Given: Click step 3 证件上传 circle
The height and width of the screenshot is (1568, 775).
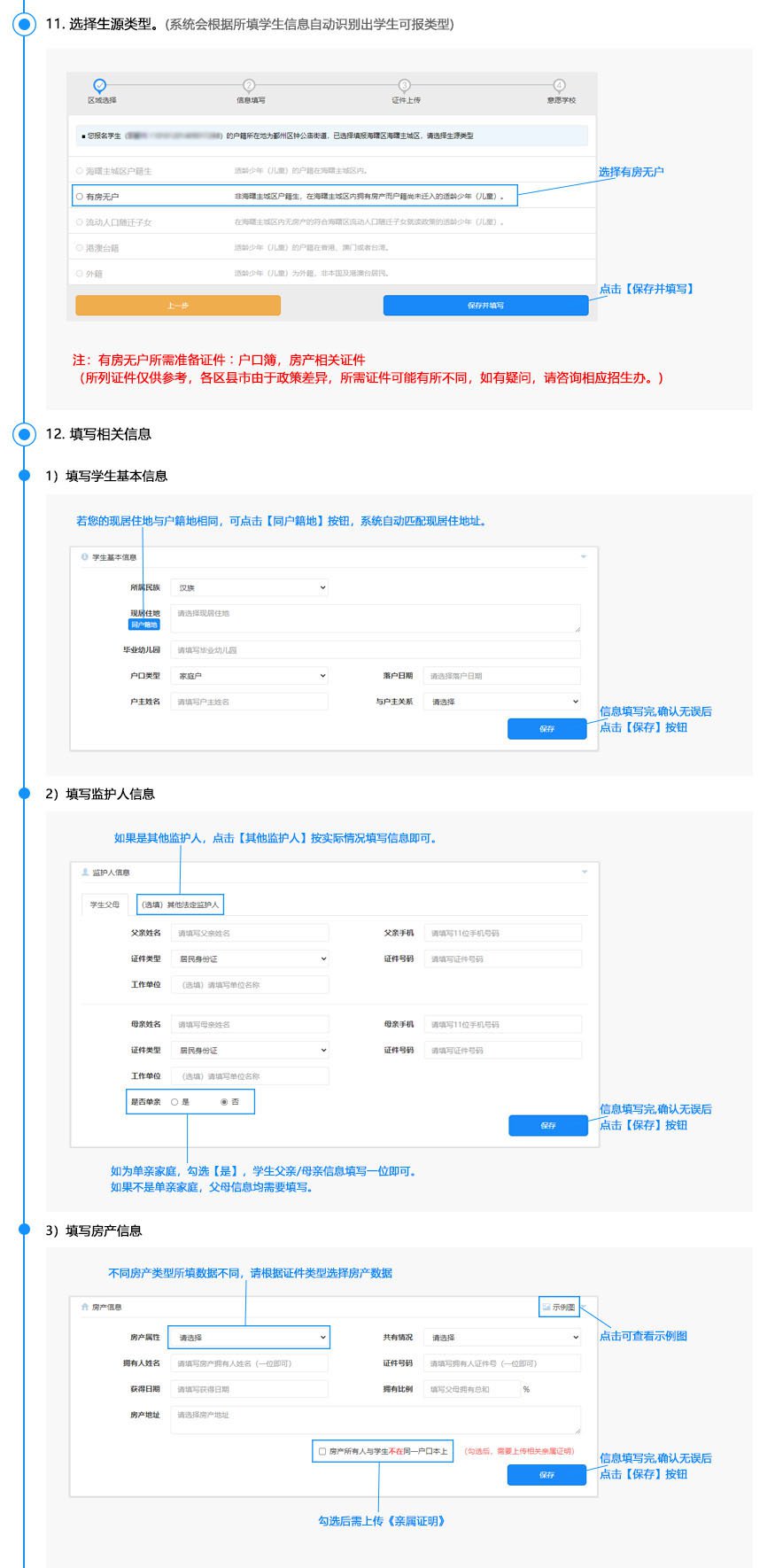Looking at the screenshot, I should (405, 85).
